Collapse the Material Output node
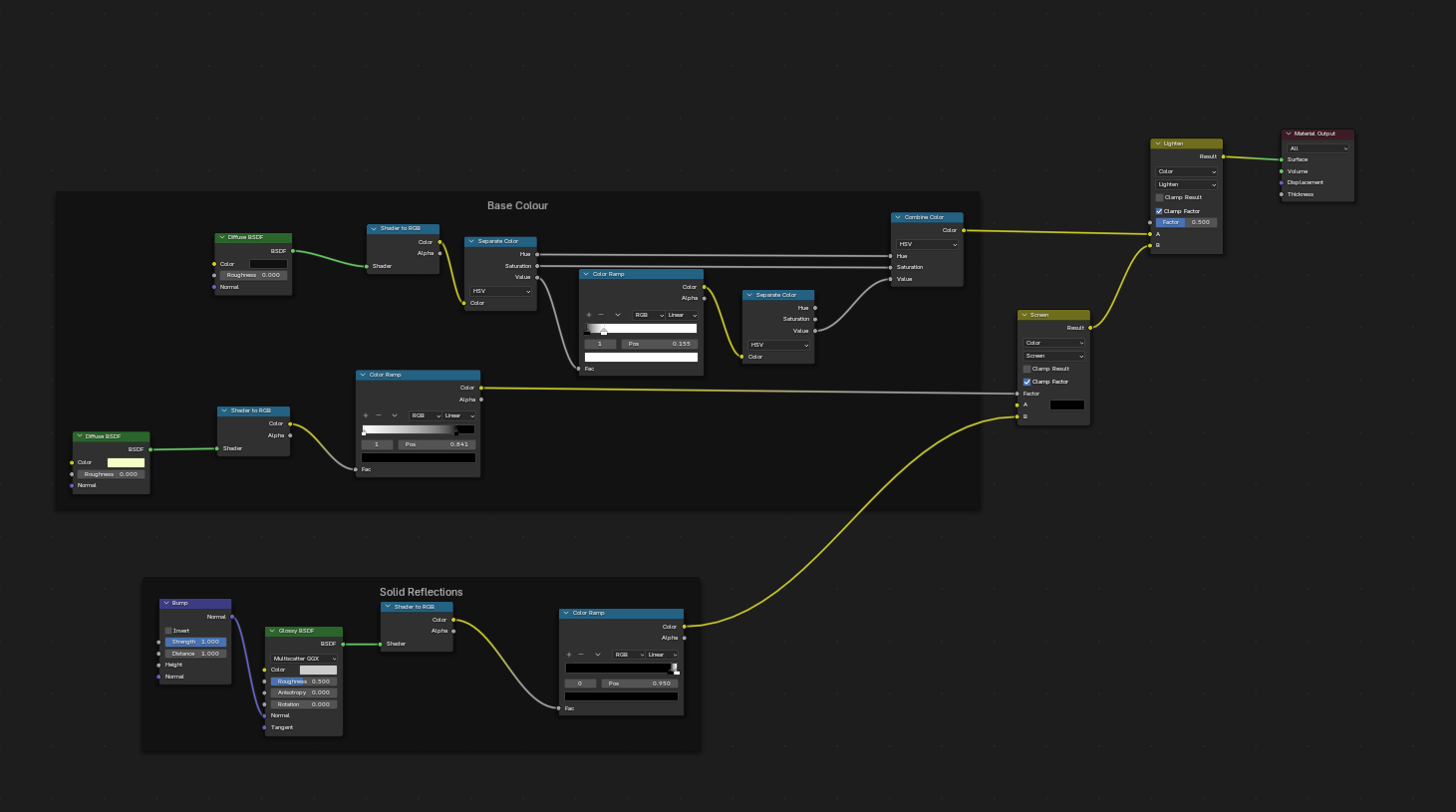The height and width of the screenshot is (812, 1456). click(1289, 134)
